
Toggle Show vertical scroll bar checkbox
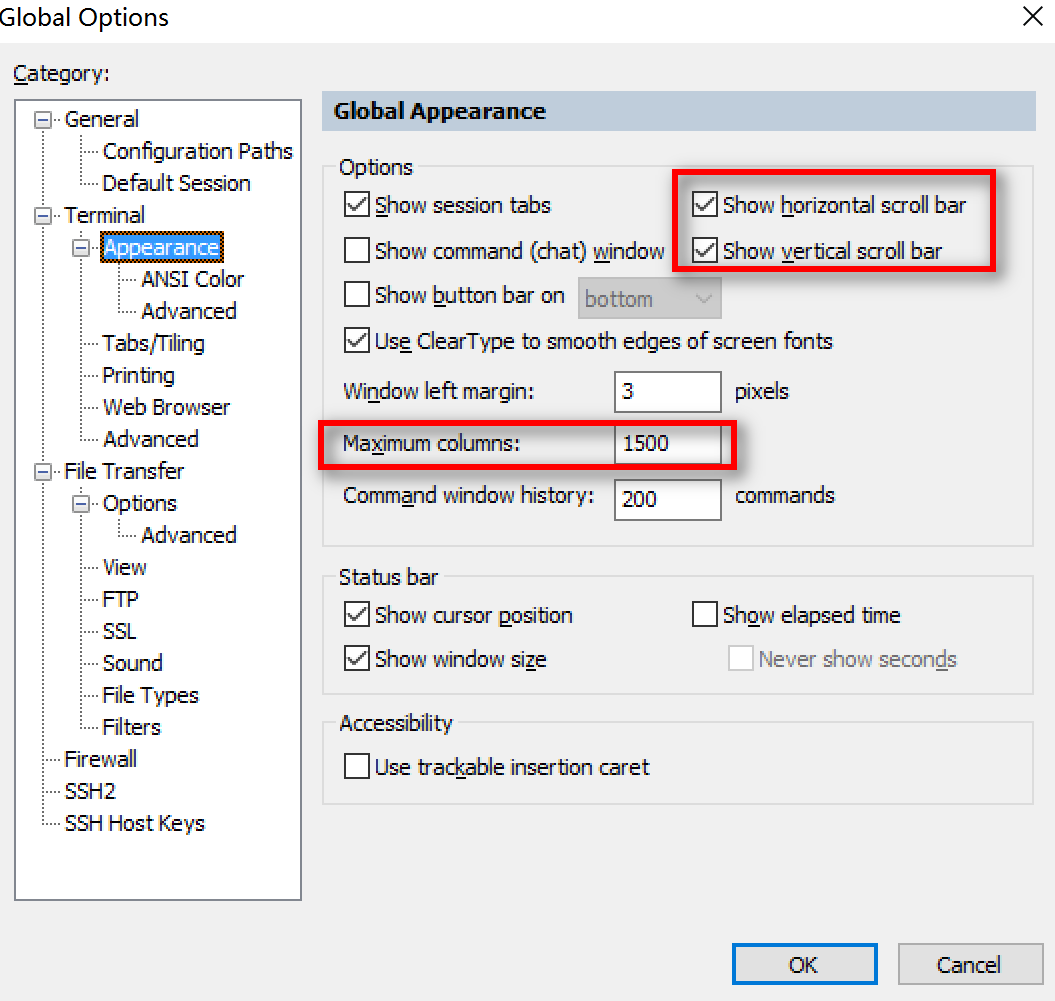click(x=706, y=250)
